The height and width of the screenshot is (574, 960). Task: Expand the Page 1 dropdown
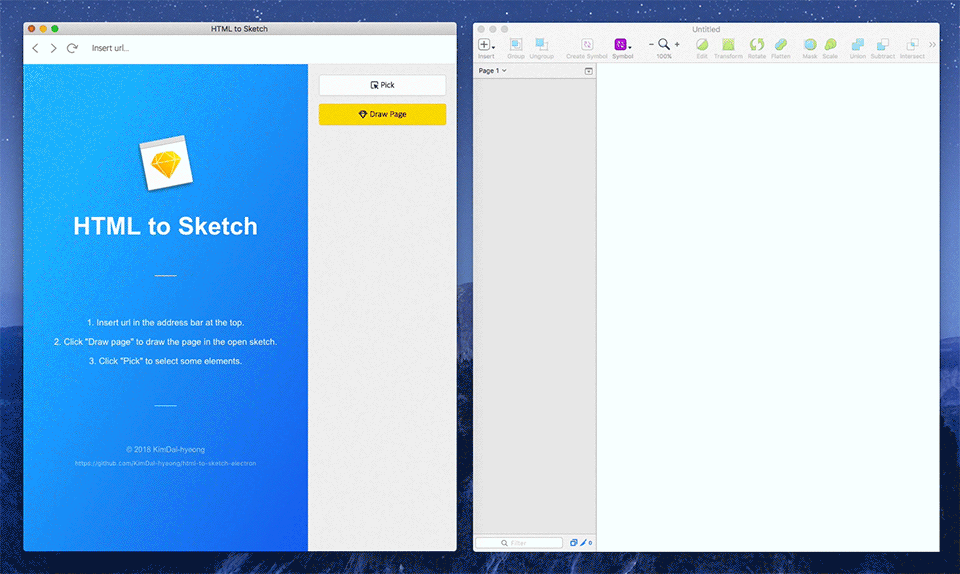[x=492, y=71]
